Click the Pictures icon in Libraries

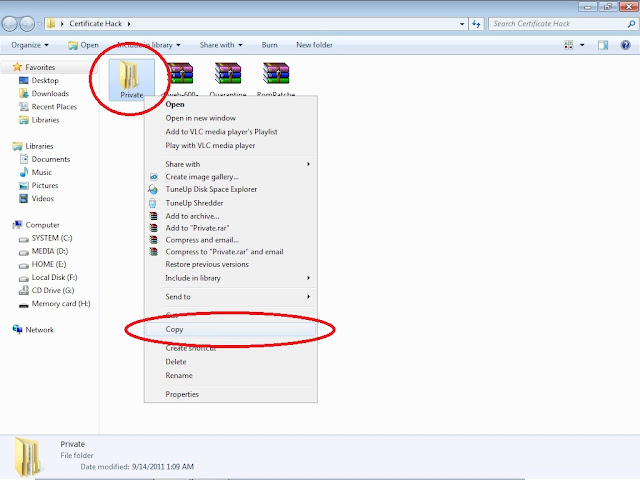coord(24,186)
